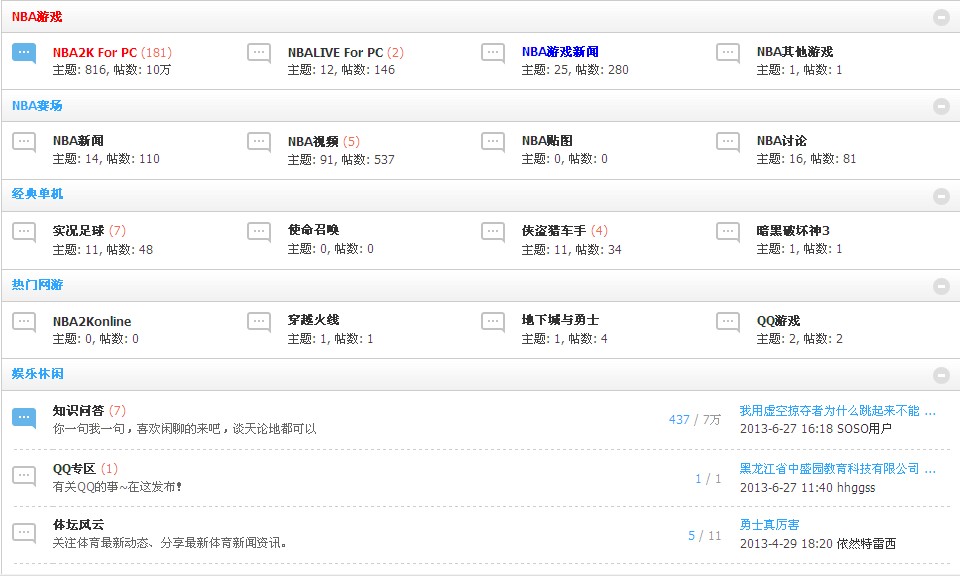Viewport: 960px width, 576px height.
Task: Open the NBA贴图 forum
Action: click(547, 141)
